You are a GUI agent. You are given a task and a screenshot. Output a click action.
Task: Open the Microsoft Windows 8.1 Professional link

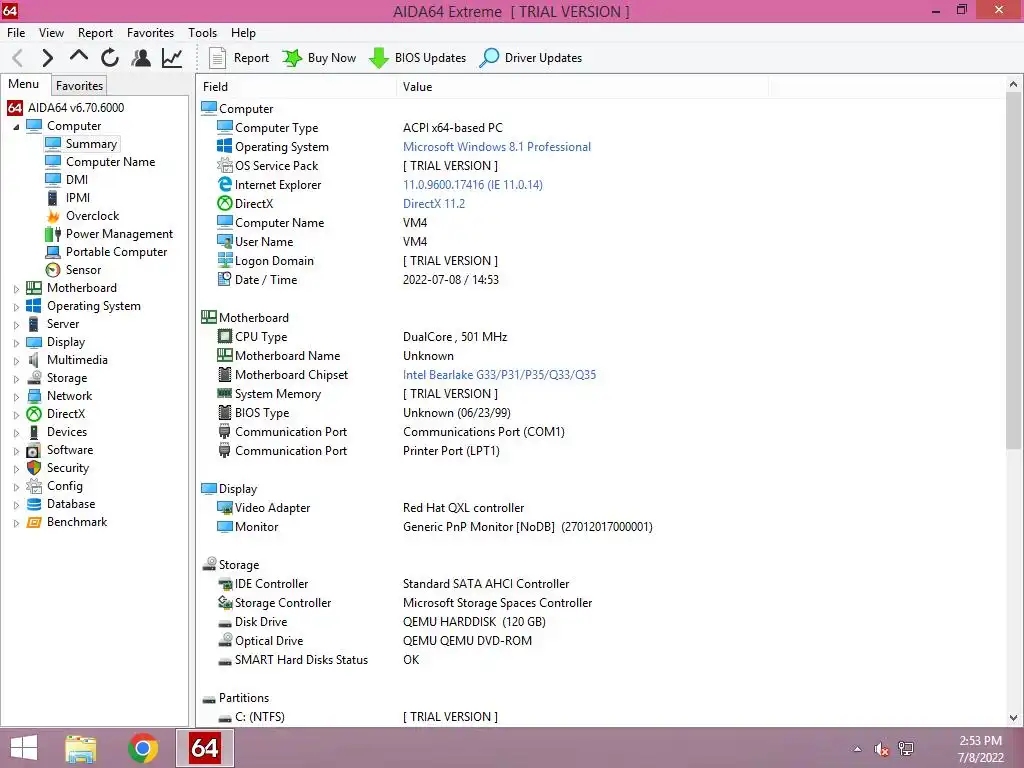(x=497, y=147)
